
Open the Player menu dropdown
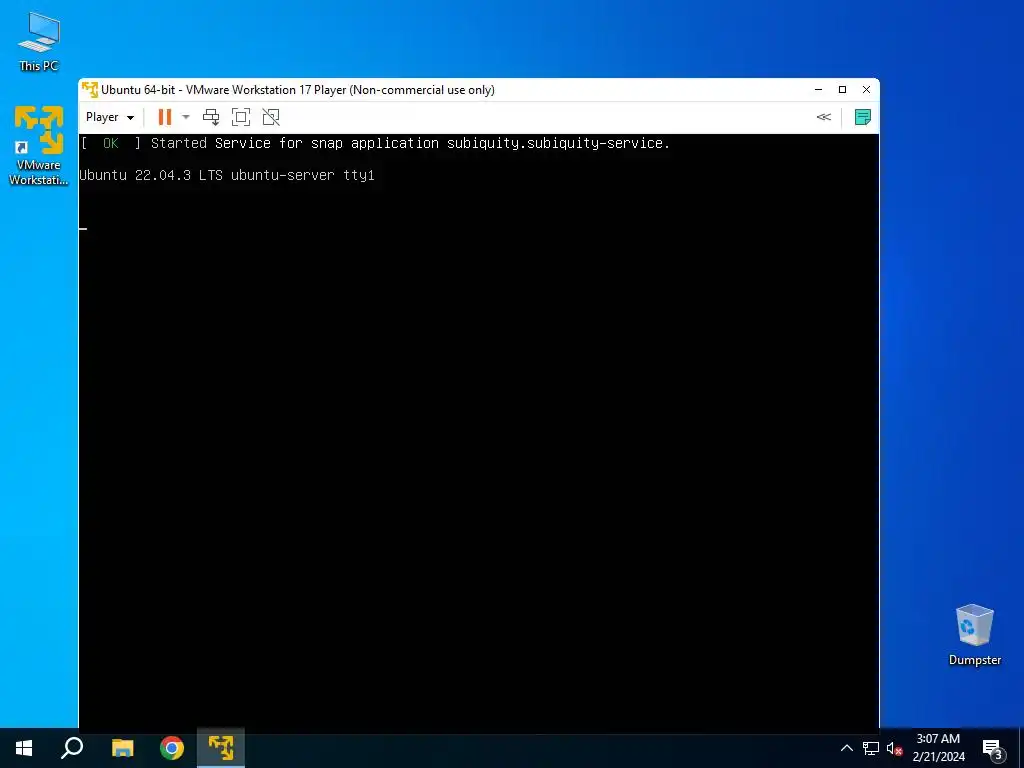point(110,117)
